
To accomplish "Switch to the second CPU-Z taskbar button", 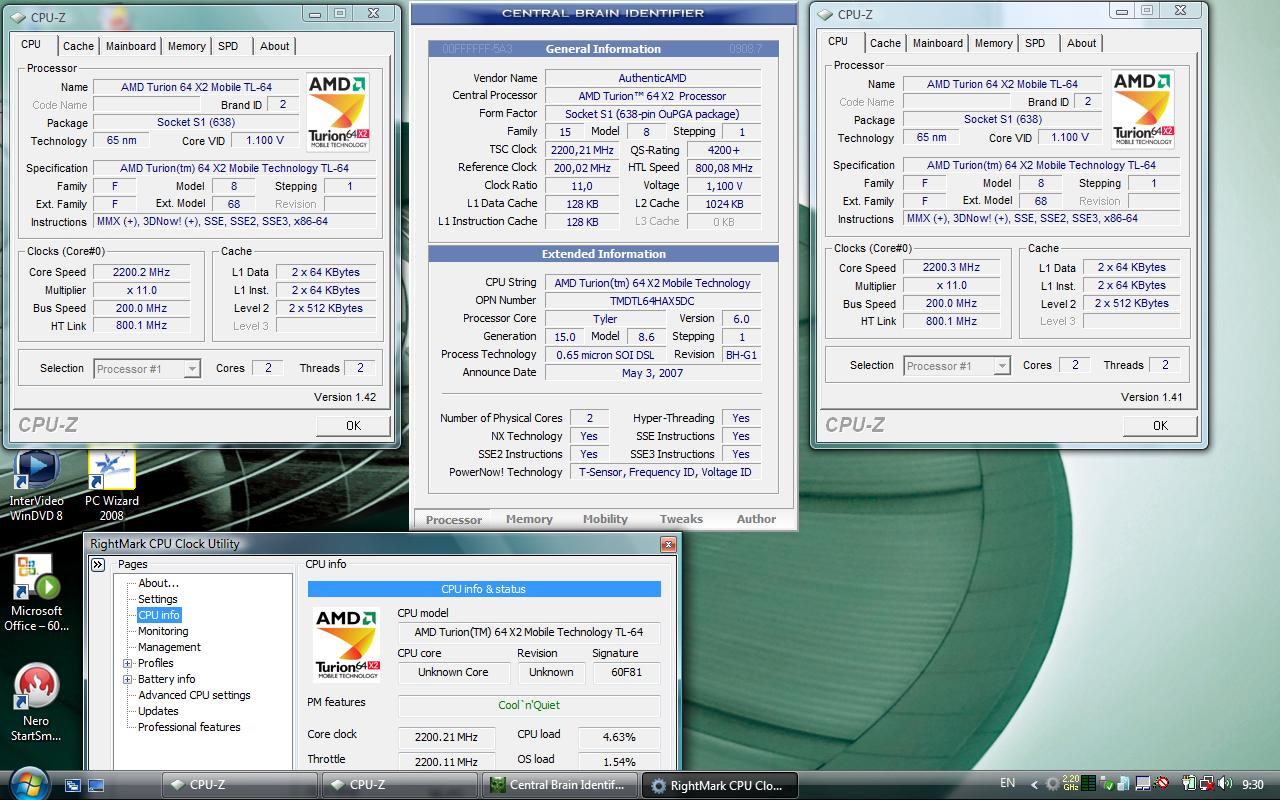I will (399, 785).
